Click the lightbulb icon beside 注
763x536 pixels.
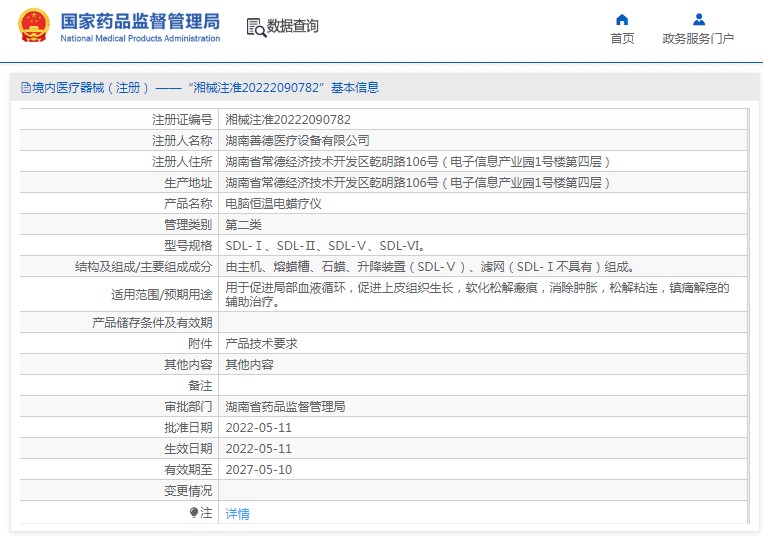point(194,512)
